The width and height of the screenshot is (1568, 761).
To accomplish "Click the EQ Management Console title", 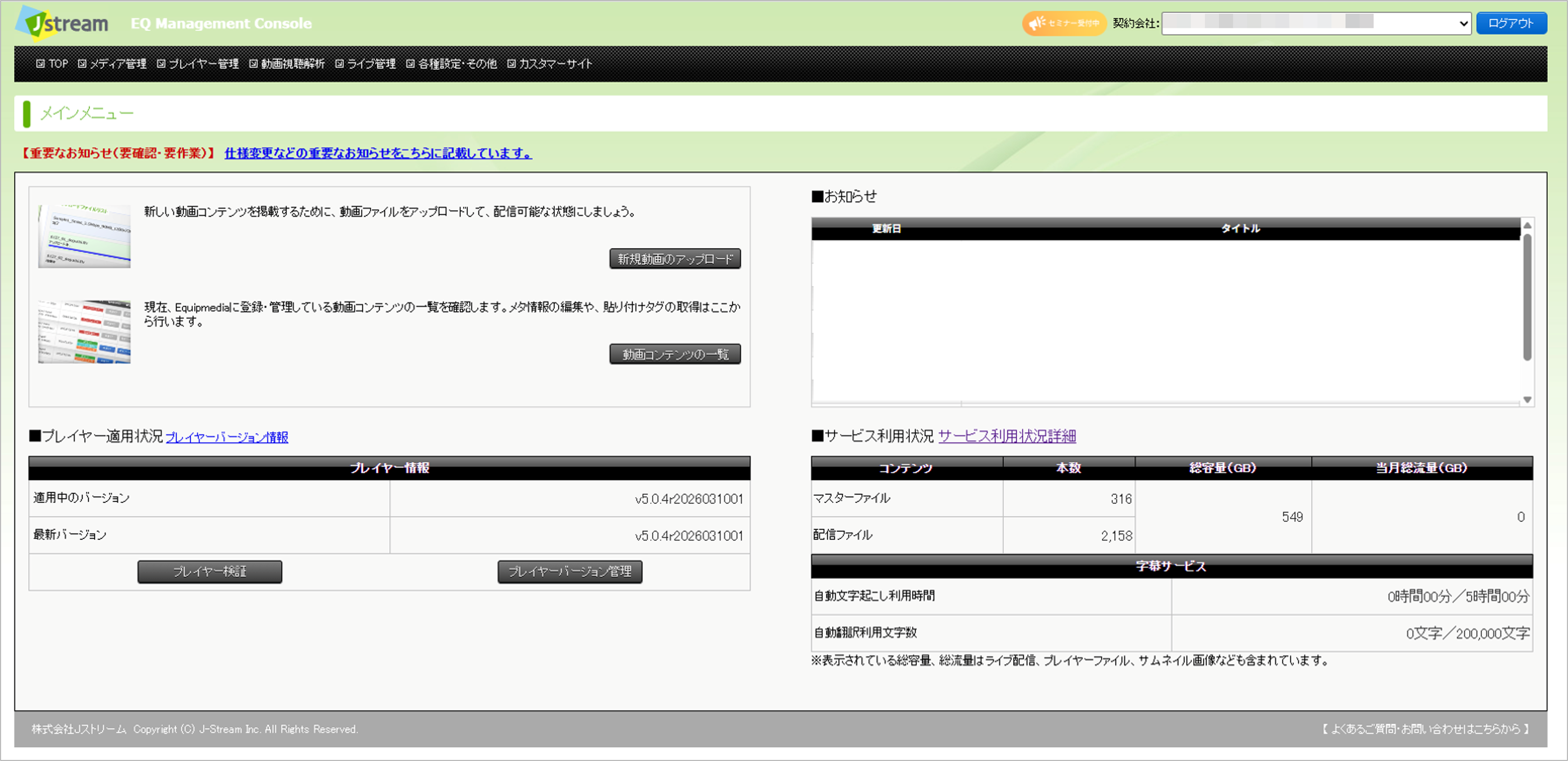I will 221,24.
